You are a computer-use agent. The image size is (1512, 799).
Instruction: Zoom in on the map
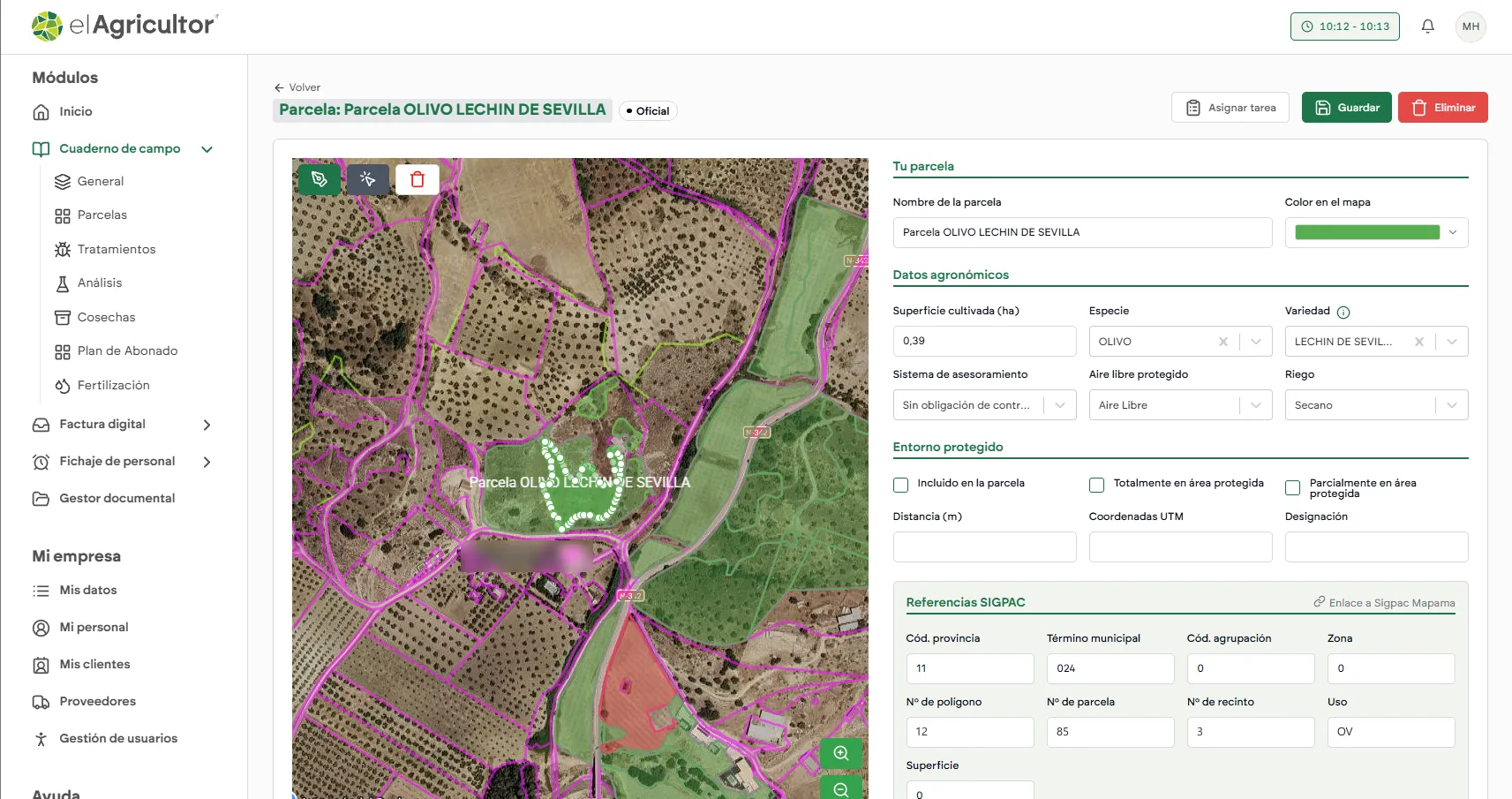point(841,753)
